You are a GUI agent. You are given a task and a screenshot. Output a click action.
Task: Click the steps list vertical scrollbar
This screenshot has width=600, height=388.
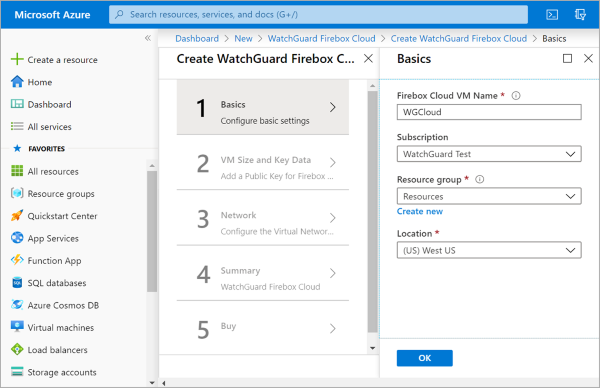click(372, 212)
